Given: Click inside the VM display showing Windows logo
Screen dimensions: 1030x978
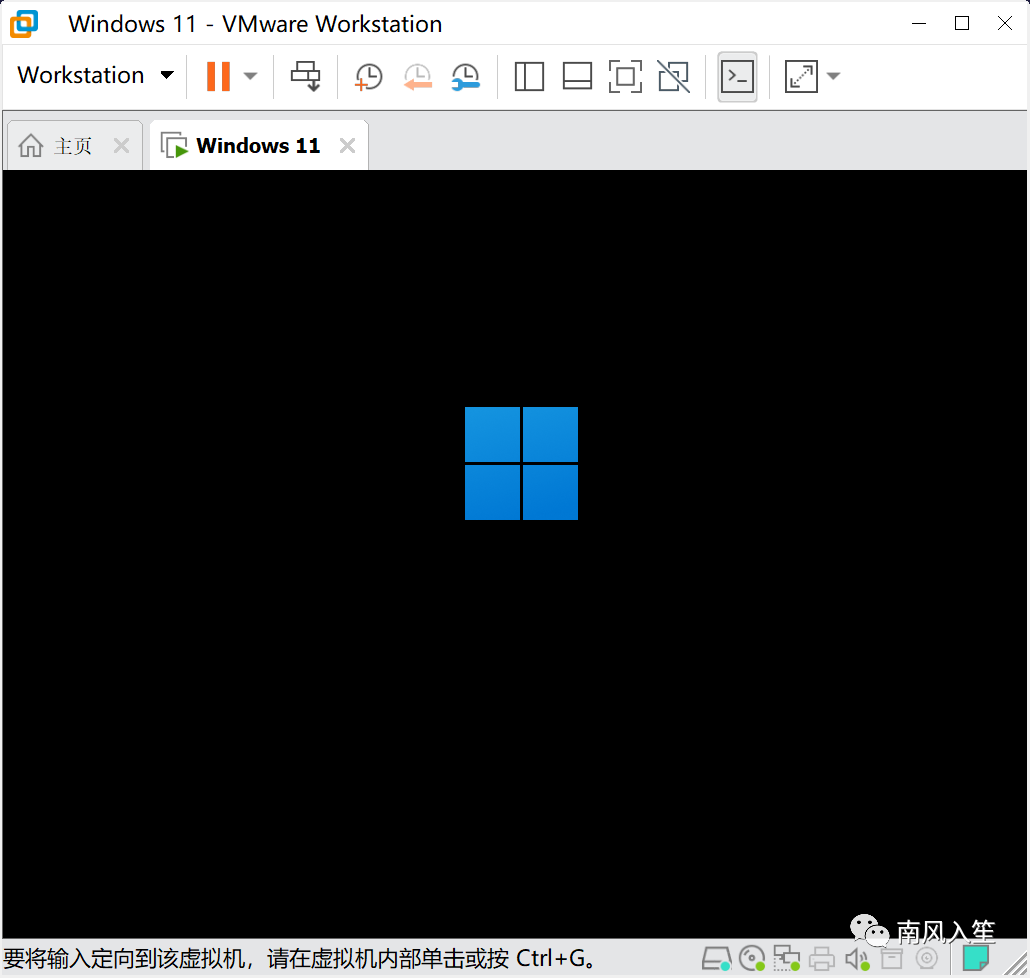Looking at the screenshot, I should pos(514,554).
